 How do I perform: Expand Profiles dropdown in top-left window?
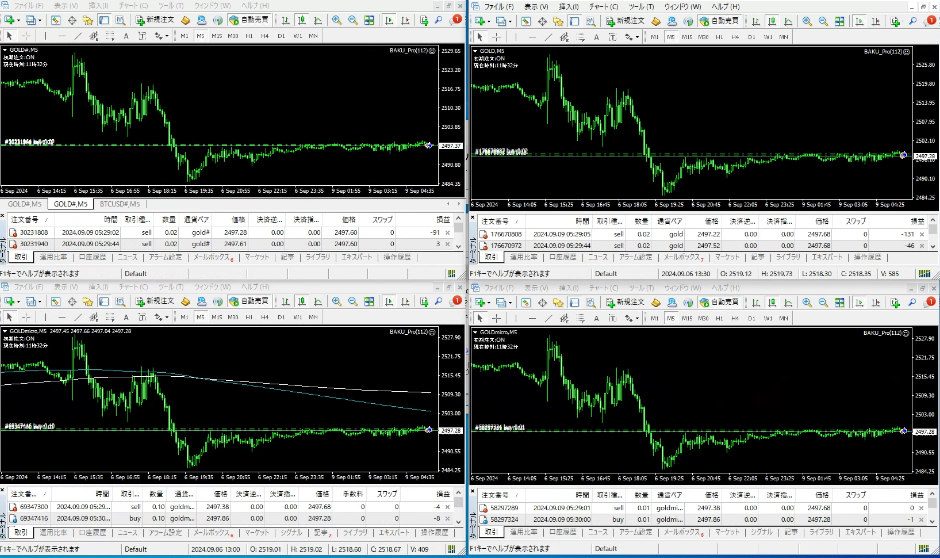click(x=40, y=20)
